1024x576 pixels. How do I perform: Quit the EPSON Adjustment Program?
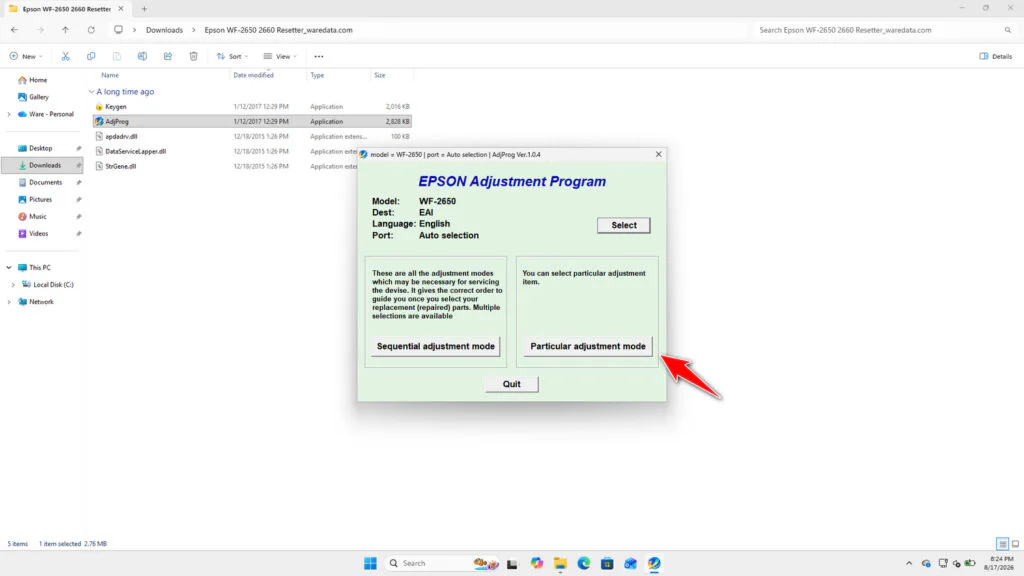tap(511, 384)
